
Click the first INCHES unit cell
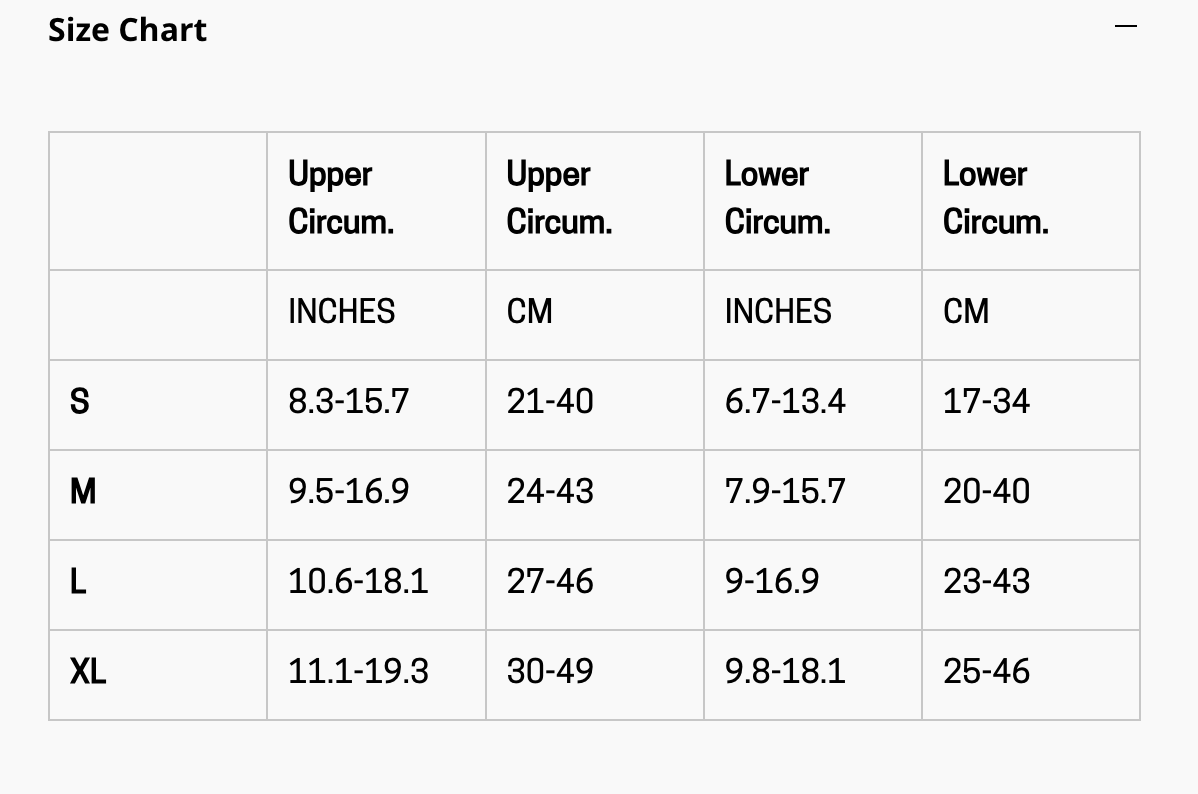click(x=342, y=312)
